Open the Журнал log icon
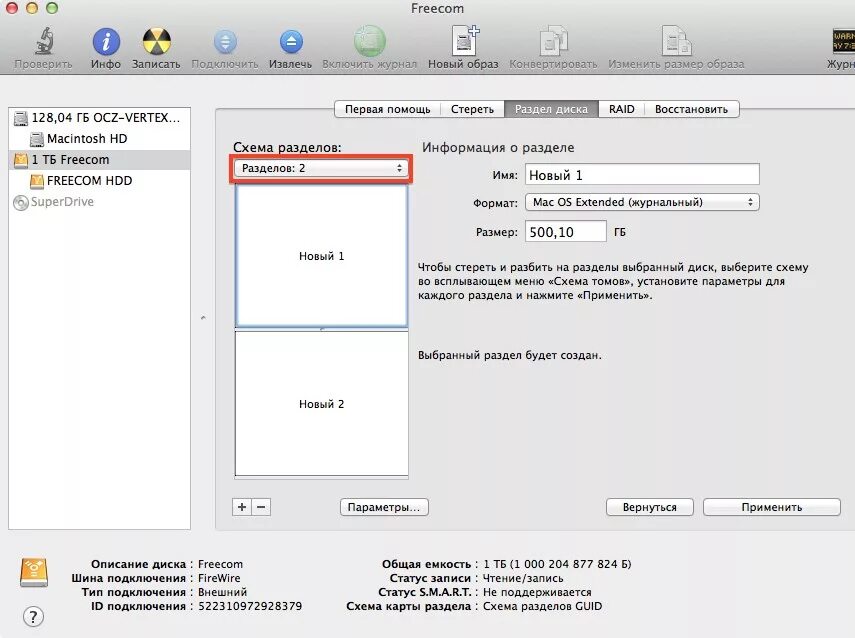Viewport: 855px width, 638px height. [843, 41]
